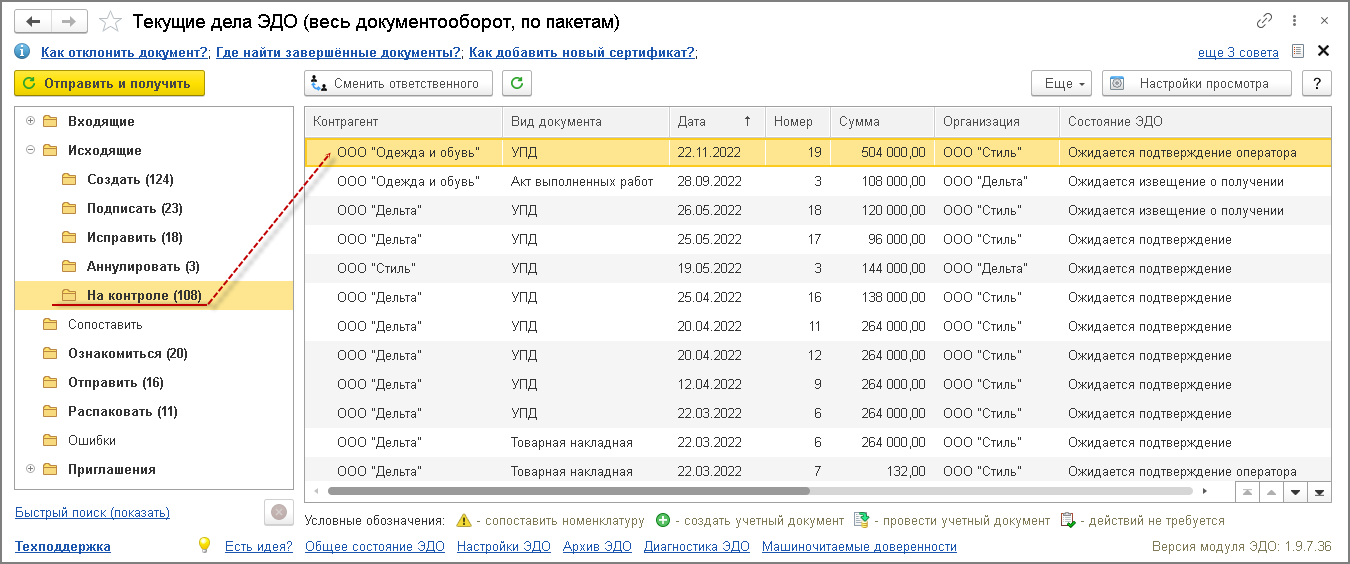
Task: Add page to favorites with star icon
Action: pyautogui.click(x=112, y=21)
